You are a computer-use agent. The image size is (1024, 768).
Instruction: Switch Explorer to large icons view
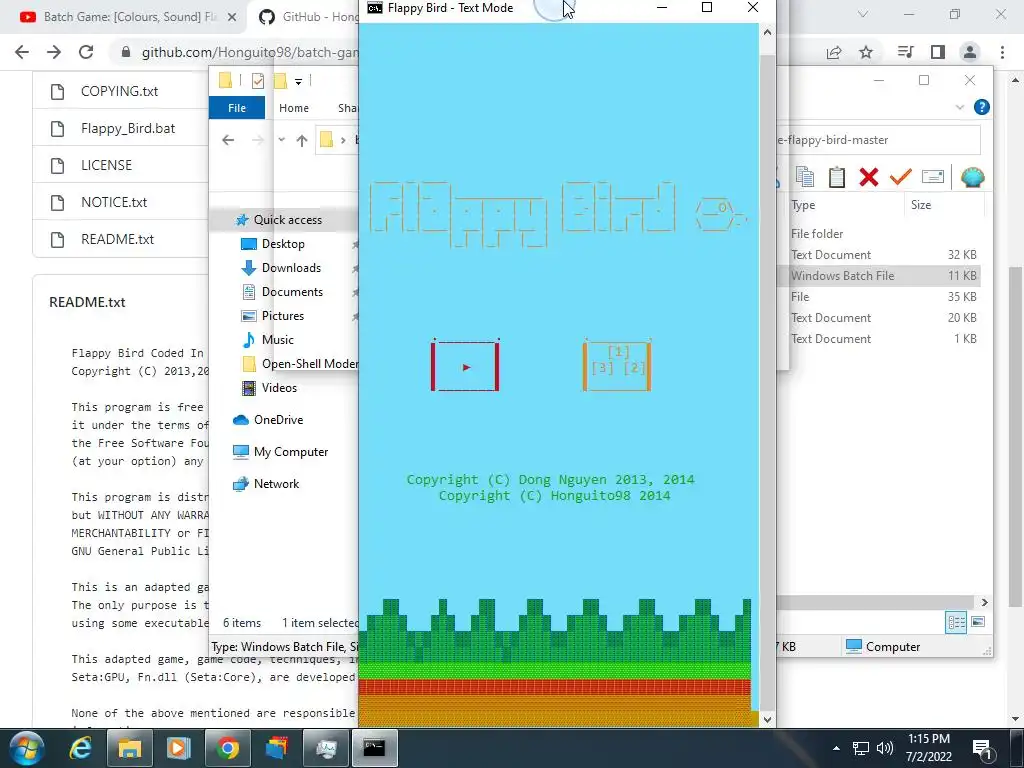coord(978,622)
